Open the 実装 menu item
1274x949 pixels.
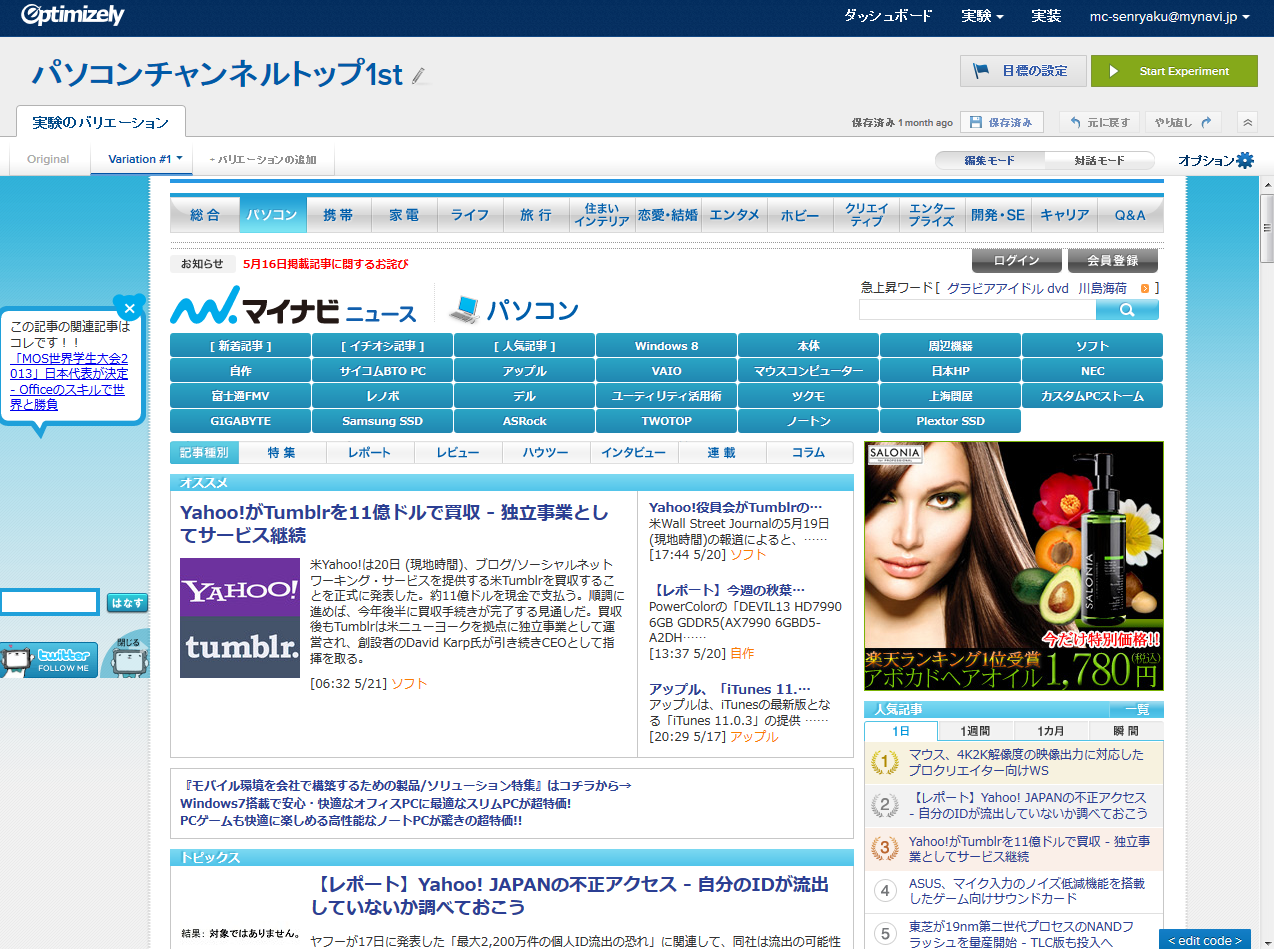[1046, 16]
